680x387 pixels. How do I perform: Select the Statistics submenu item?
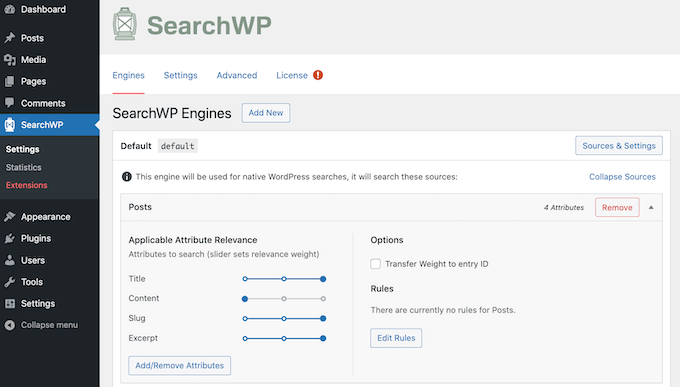tap(23, 167)
